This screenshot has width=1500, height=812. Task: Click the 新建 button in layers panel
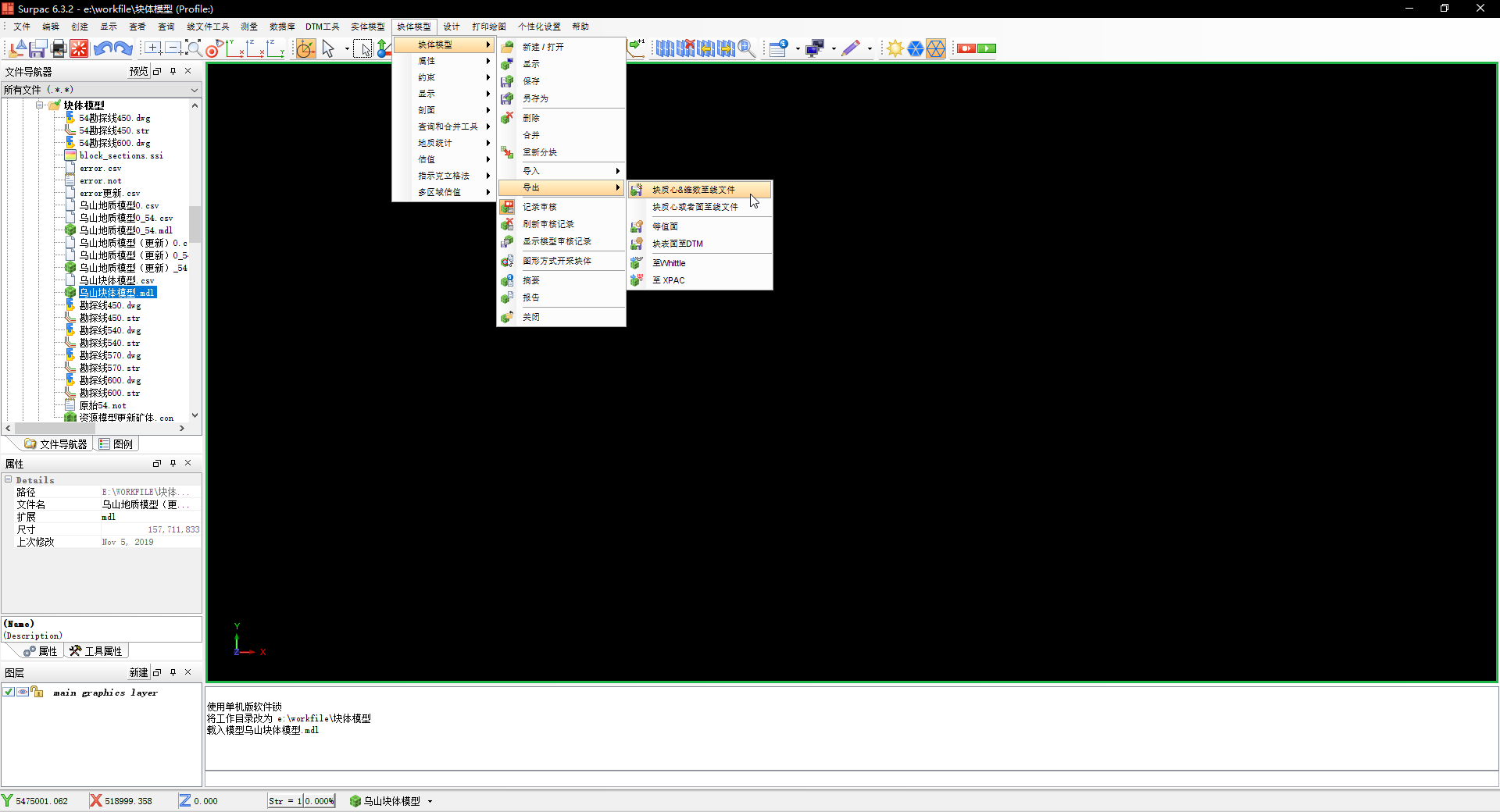tap(138, 672)
